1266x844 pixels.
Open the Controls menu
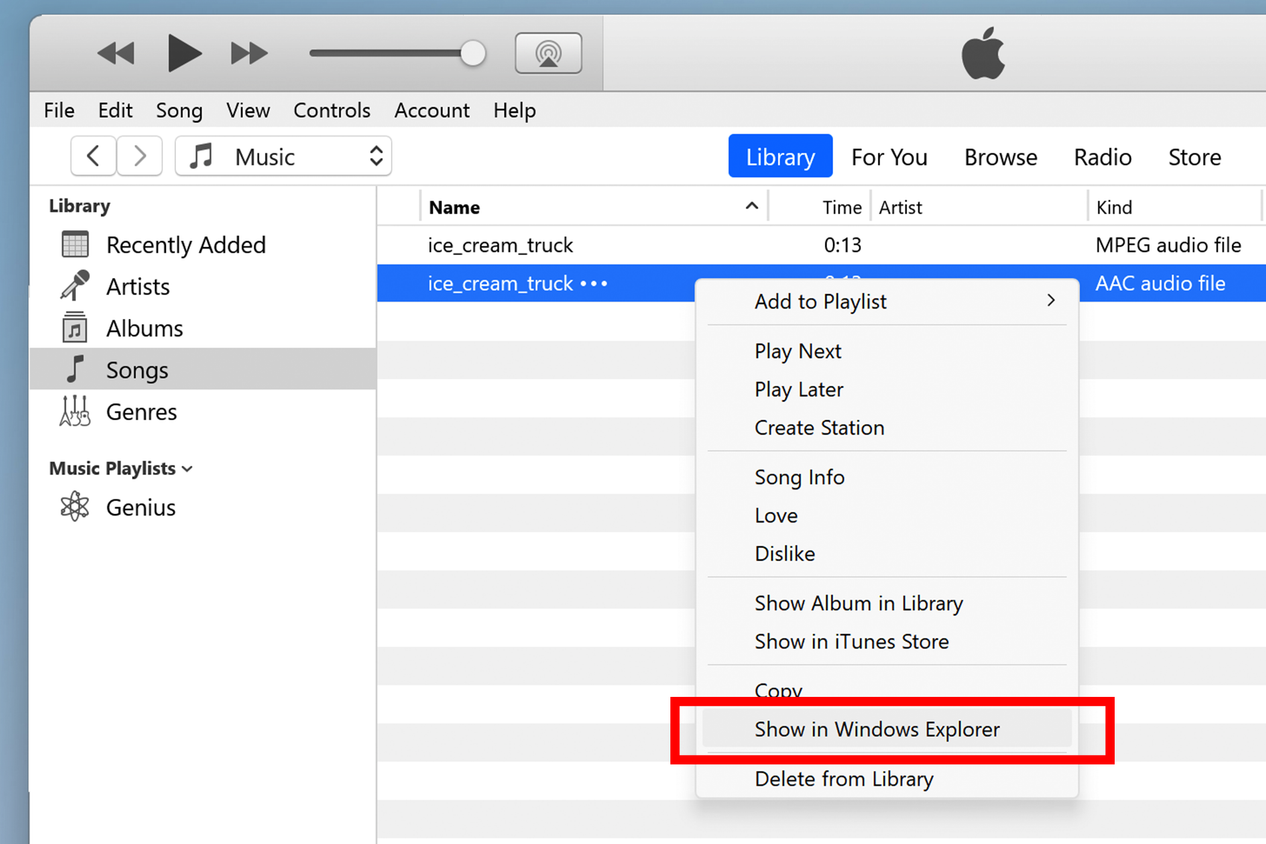point(332,110)
